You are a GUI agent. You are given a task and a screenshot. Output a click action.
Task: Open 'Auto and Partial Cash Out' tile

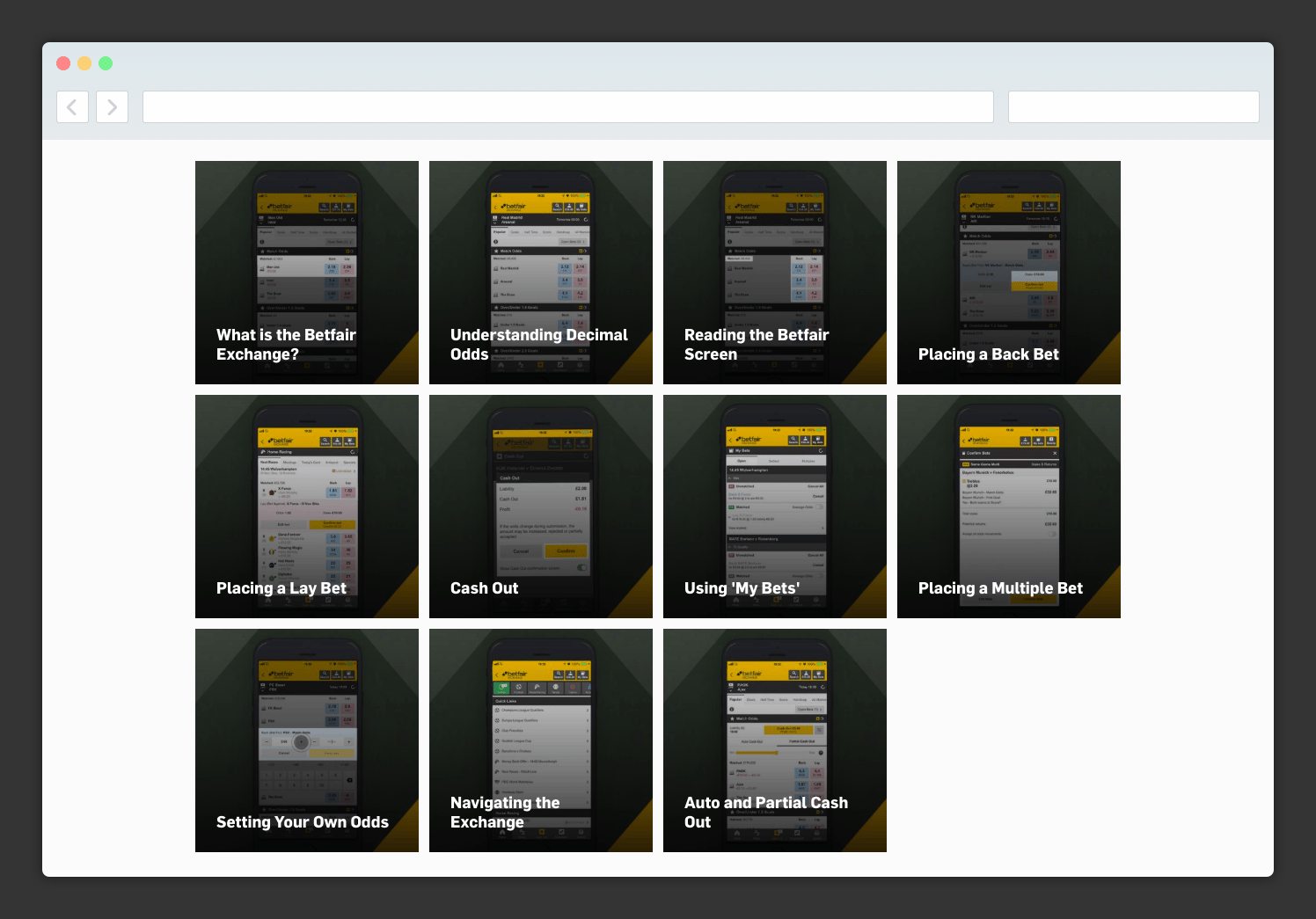coord(775,740)
